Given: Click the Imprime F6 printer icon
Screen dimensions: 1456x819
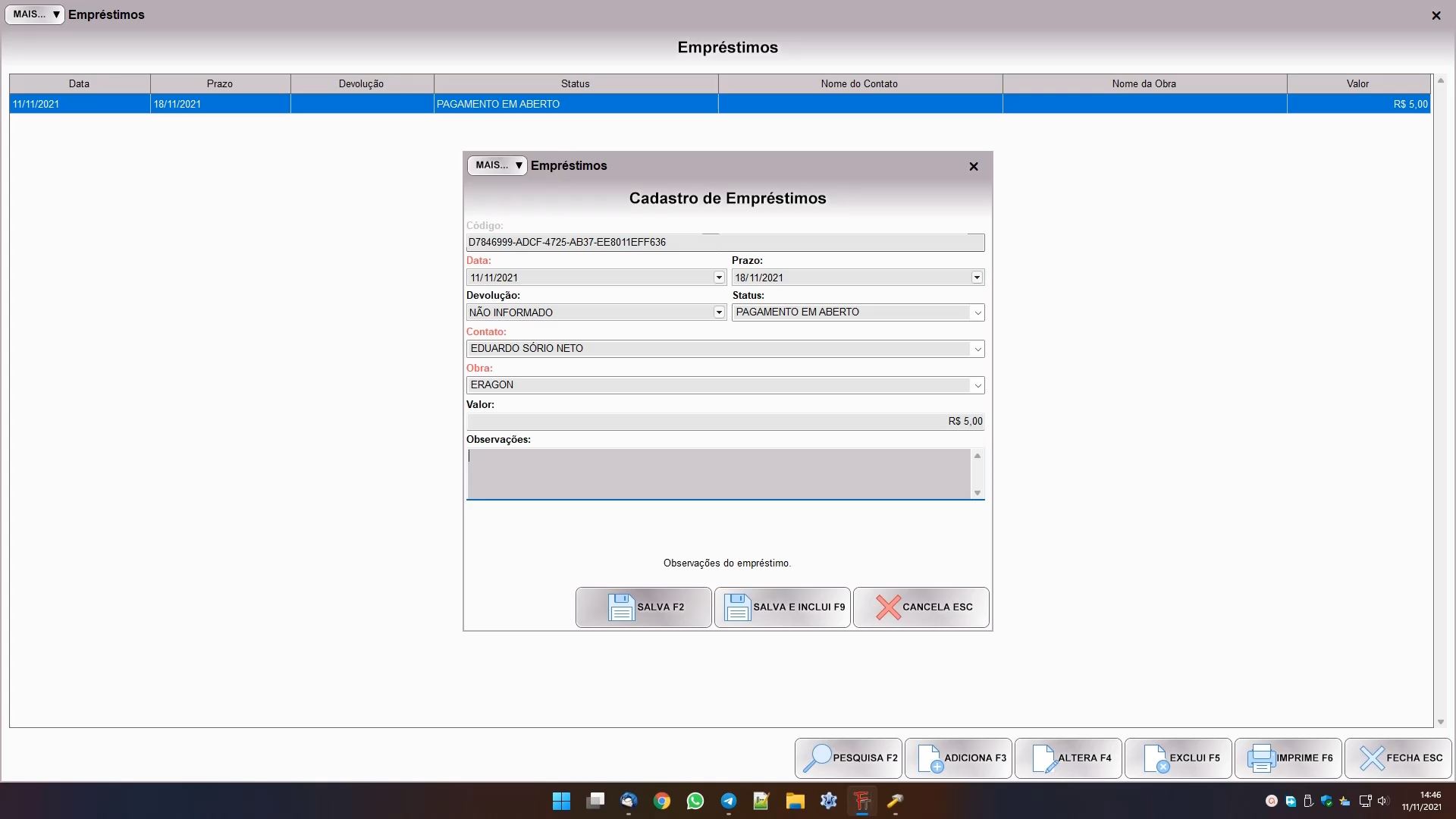Looking at the screenshot, I should click(1261, 758).
